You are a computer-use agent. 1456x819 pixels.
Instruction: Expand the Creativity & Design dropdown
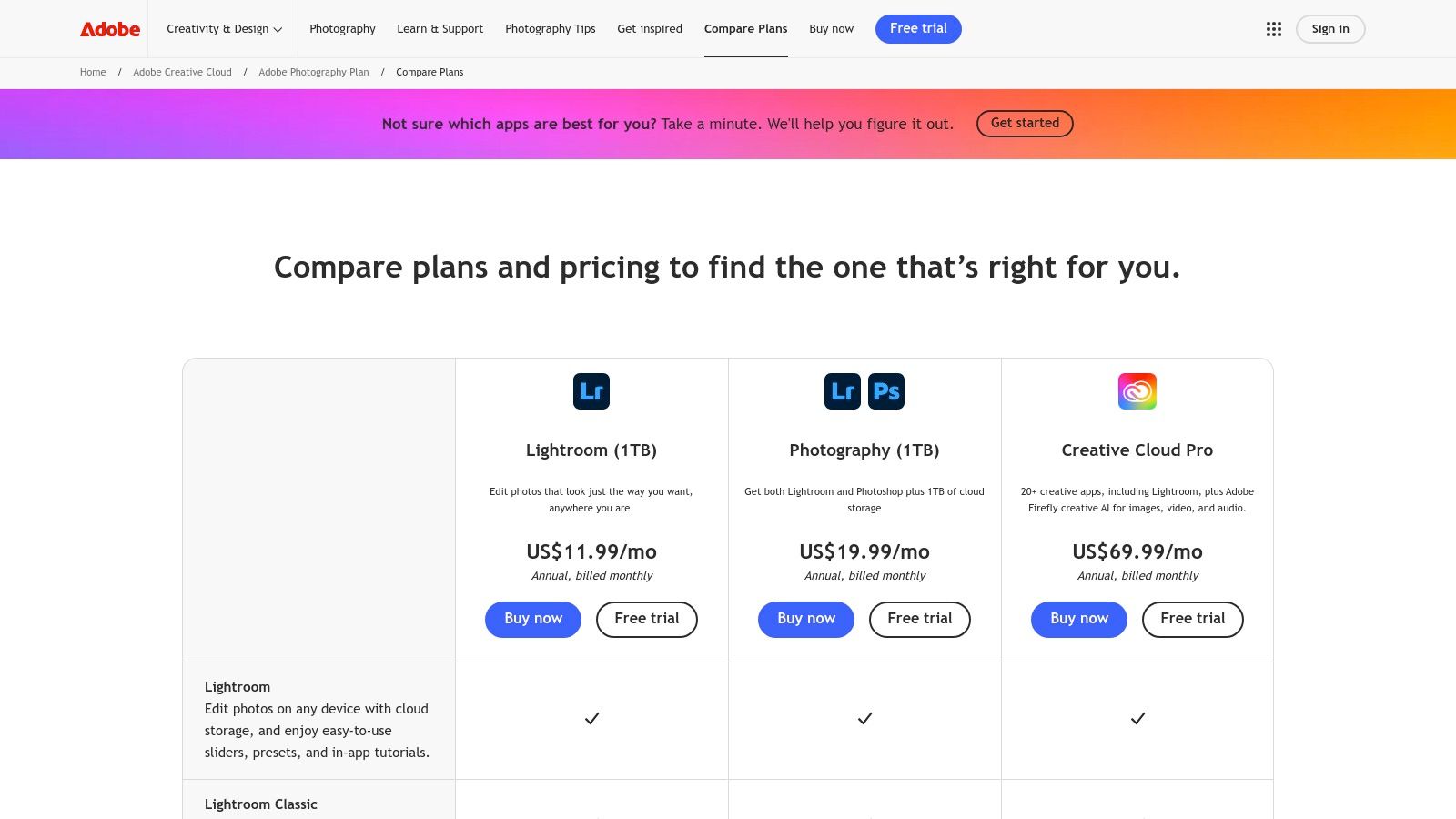coord(224,29)
